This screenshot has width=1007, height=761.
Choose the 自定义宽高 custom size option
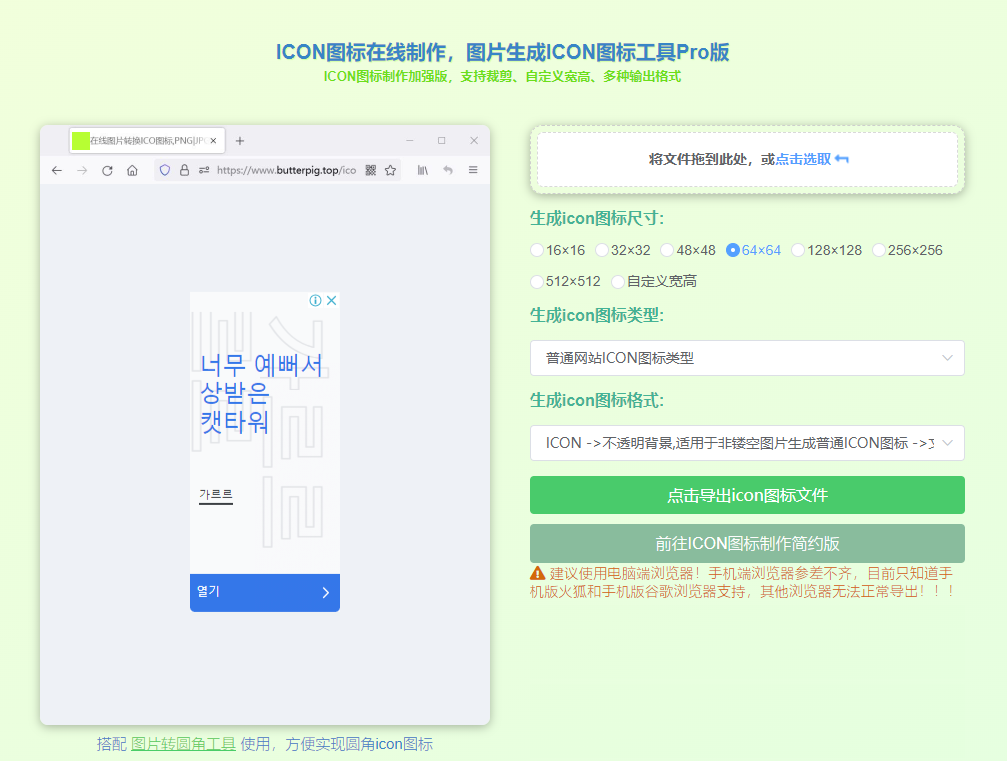coord(619,281)
